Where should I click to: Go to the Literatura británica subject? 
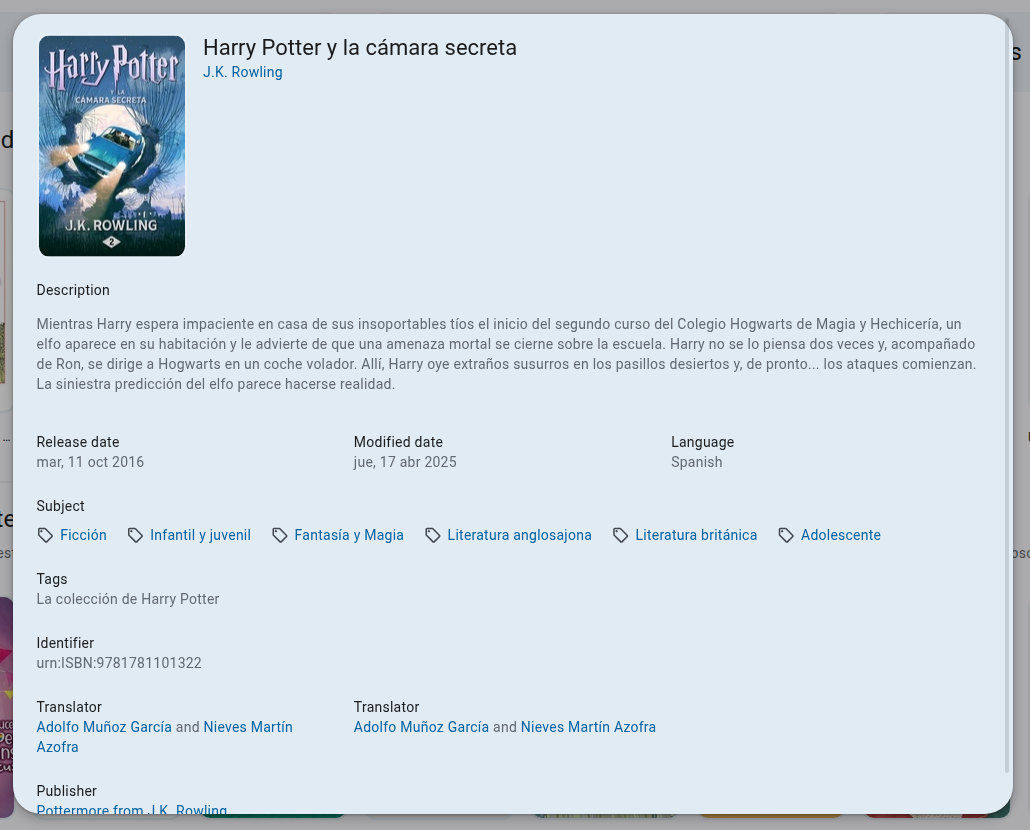pos(696,535)
